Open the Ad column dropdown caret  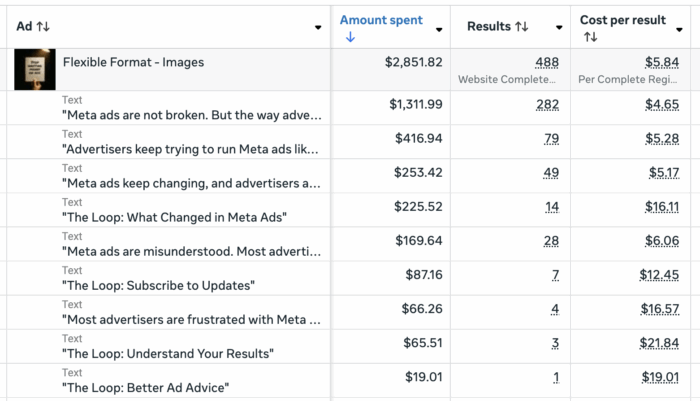coord(318,27)
